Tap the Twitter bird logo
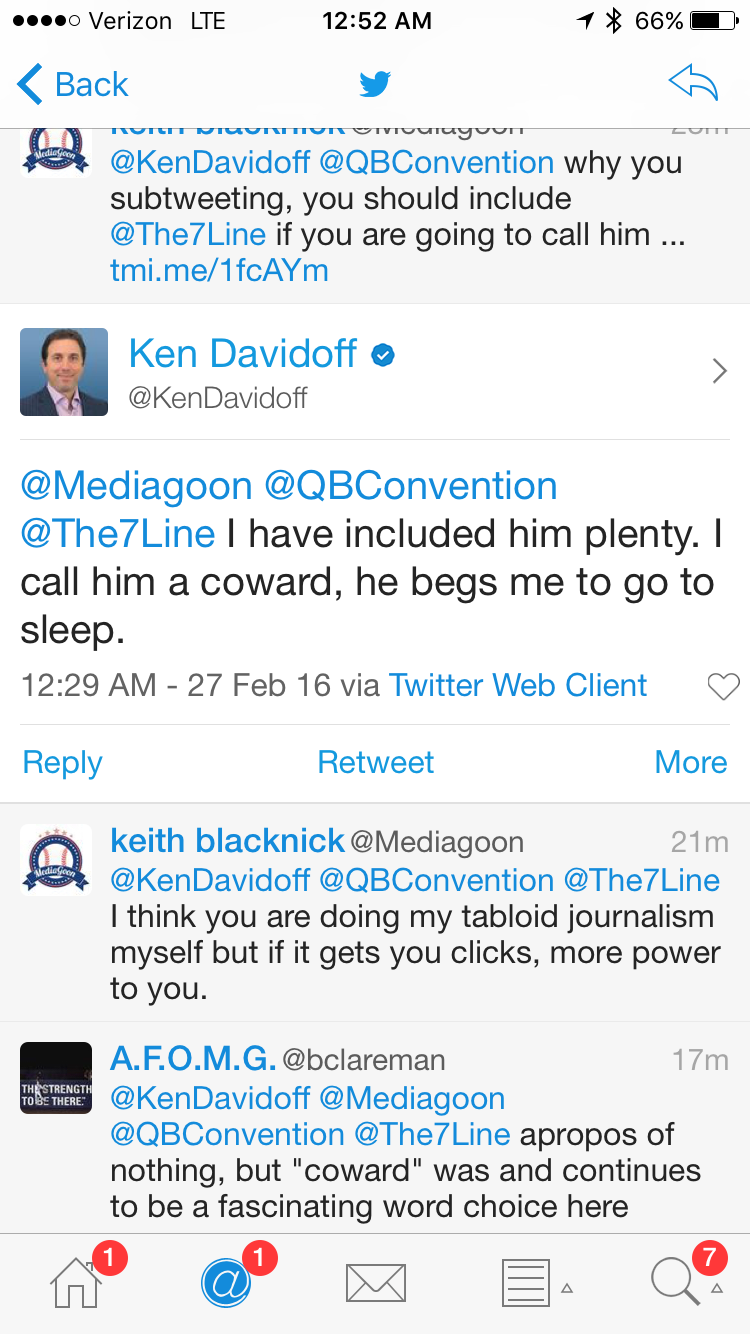This screenshot has height=1334, width=750. click(375, 85)
